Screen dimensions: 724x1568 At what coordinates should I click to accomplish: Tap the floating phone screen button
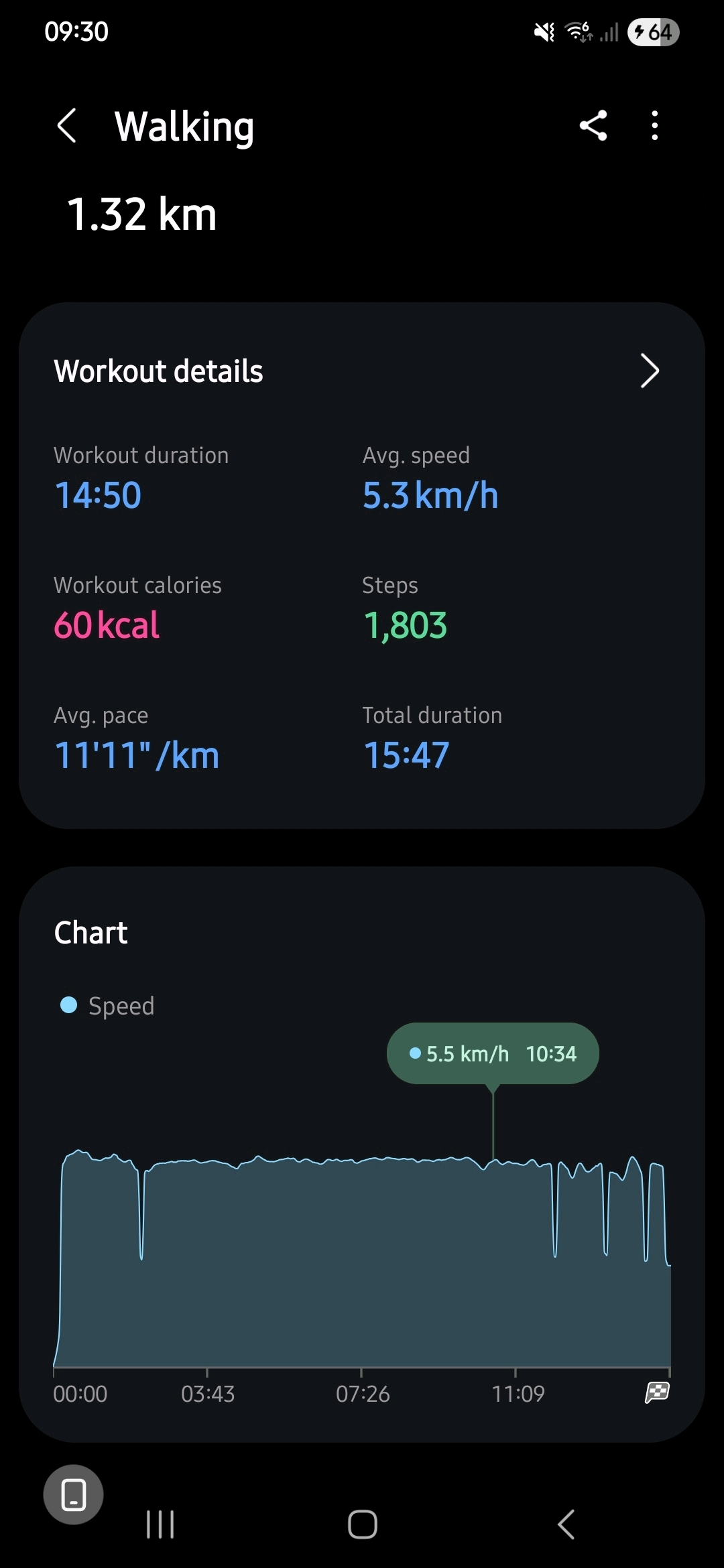coord(73,1494)
